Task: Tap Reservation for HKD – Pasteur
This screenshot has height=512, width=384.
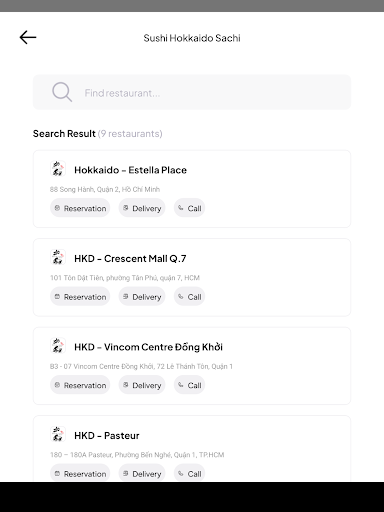Action: 80,473
